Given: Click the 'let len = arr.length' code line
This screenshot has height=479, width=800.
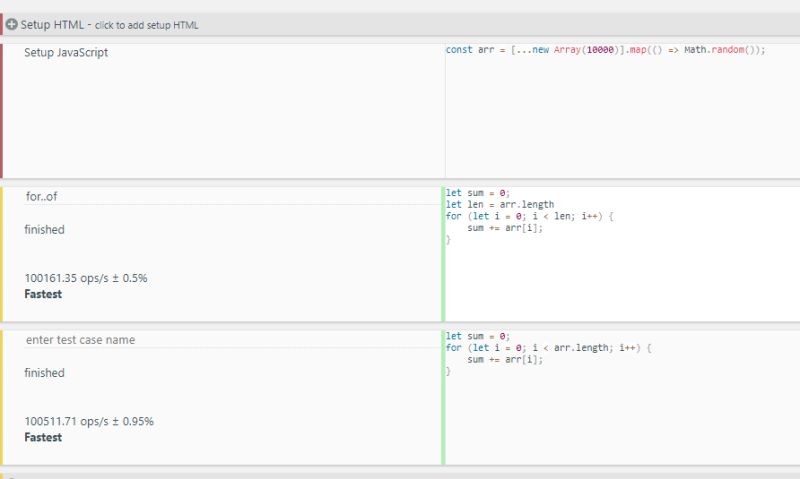Looking at the screenshot, I should pyautogui.click(x=499, y=205).
